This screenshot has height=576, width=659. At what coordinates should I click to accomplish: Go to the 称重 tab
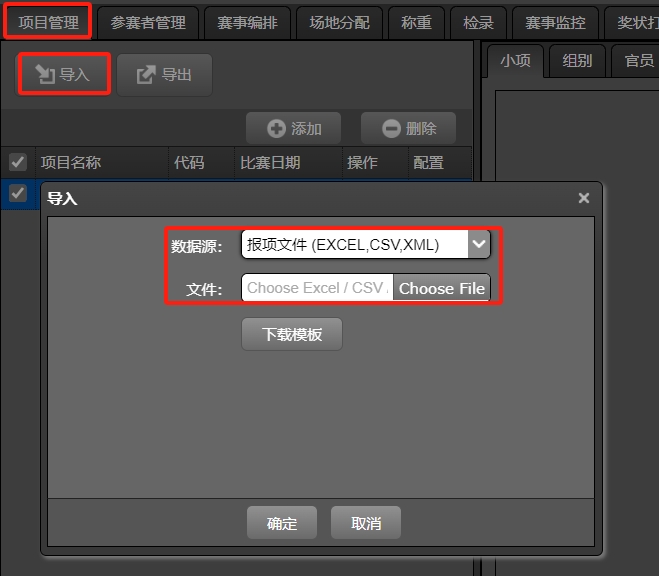tap(416, 23)
